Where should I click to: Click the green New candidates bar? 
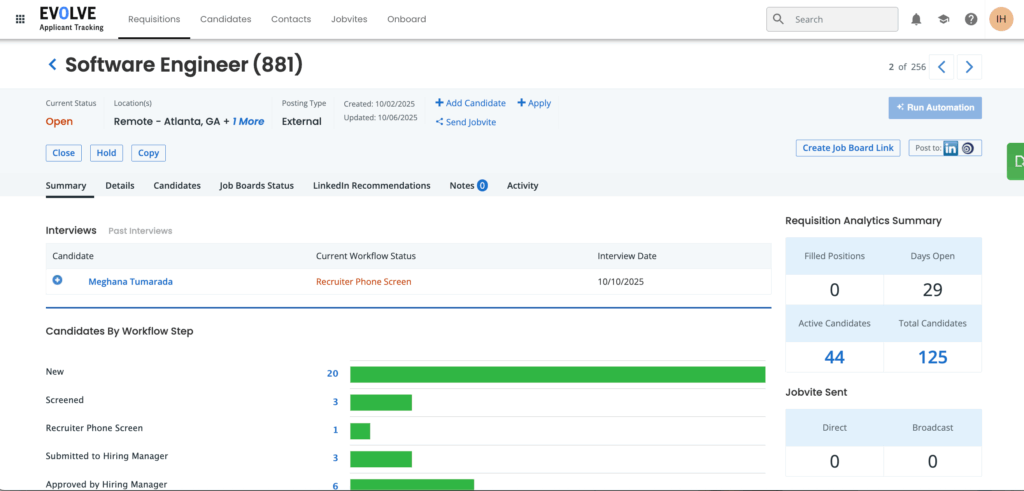click(x=557, y=374)
